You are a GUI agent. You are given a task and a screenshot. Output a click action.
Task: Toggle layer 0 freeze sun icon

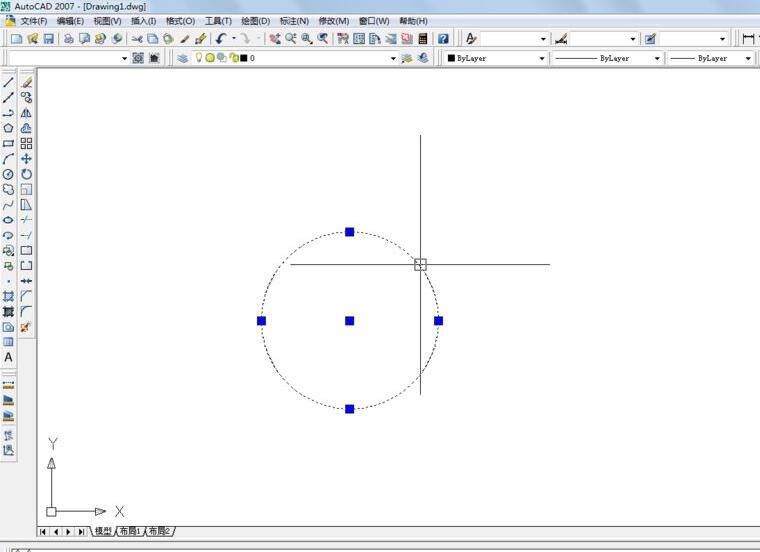[210, 58]
